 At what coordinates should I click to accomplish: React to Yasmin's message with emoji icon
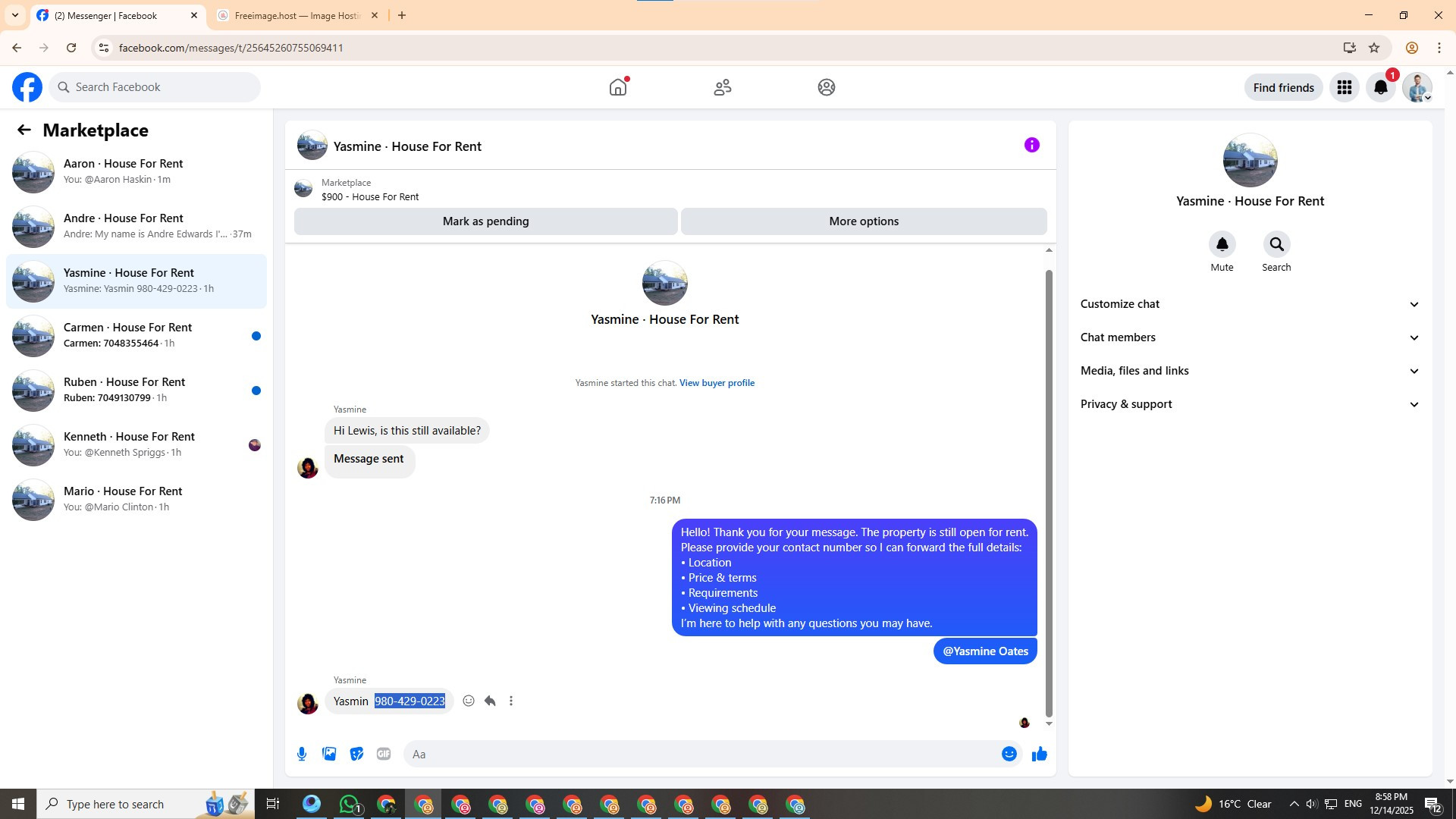tap(469, 701)
